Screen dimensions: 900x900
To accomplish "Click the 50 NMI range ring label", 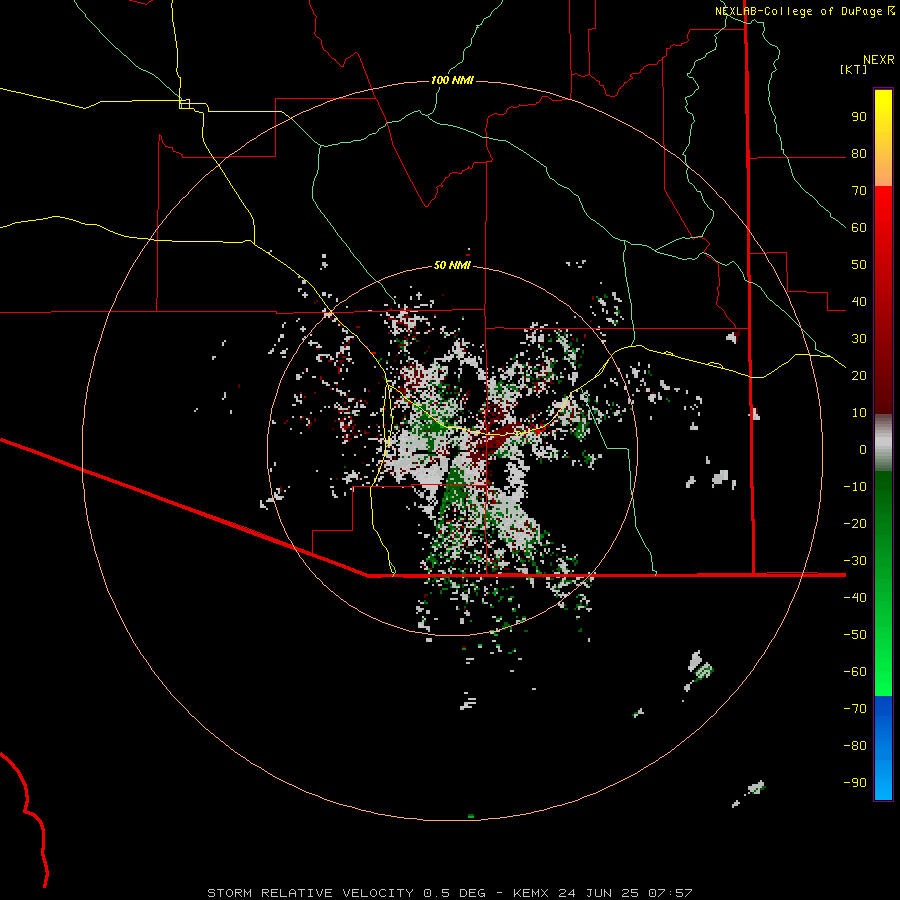I will [452, 265].
